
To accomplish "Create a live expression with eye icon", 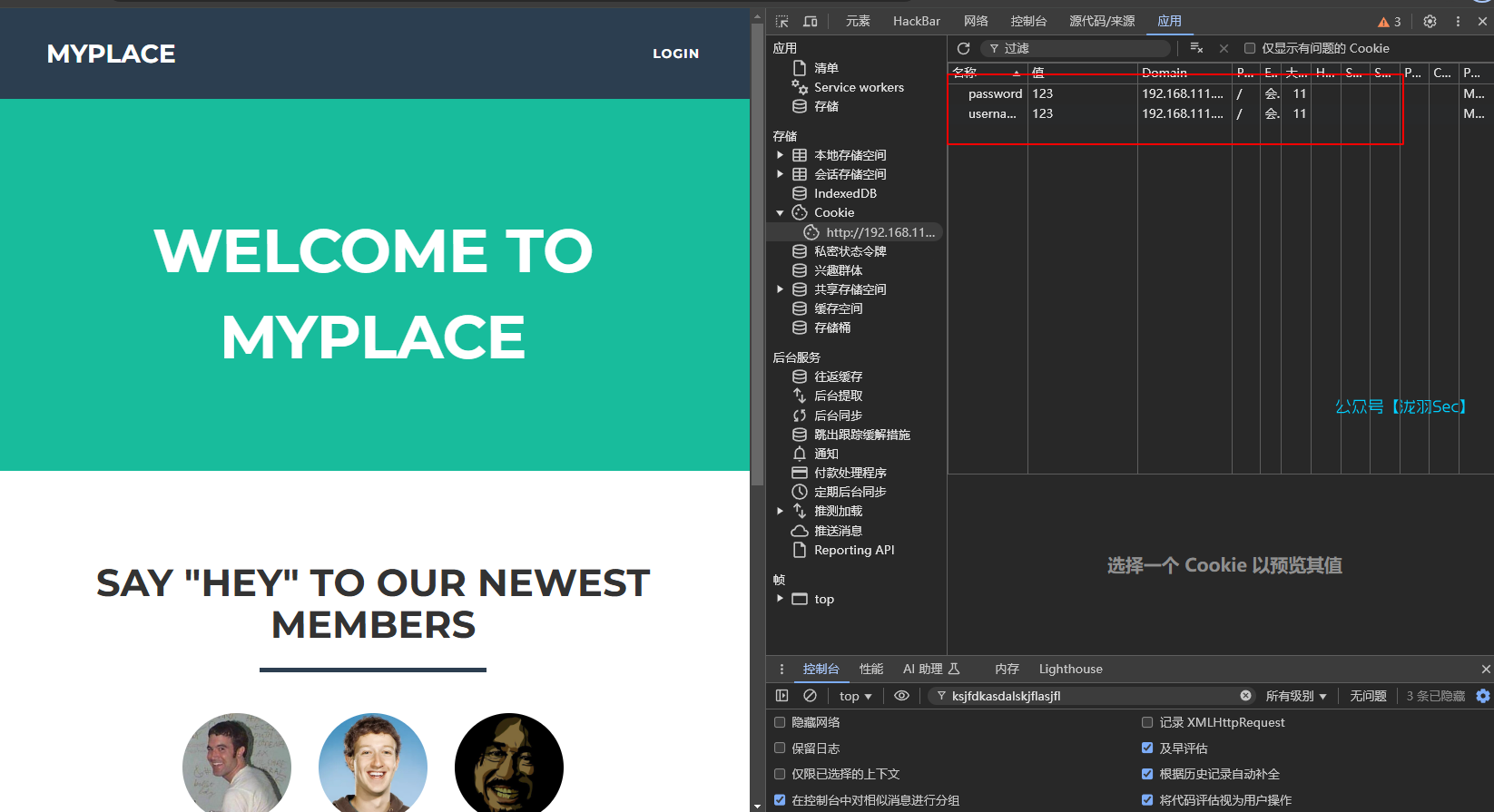I will 901,696.
